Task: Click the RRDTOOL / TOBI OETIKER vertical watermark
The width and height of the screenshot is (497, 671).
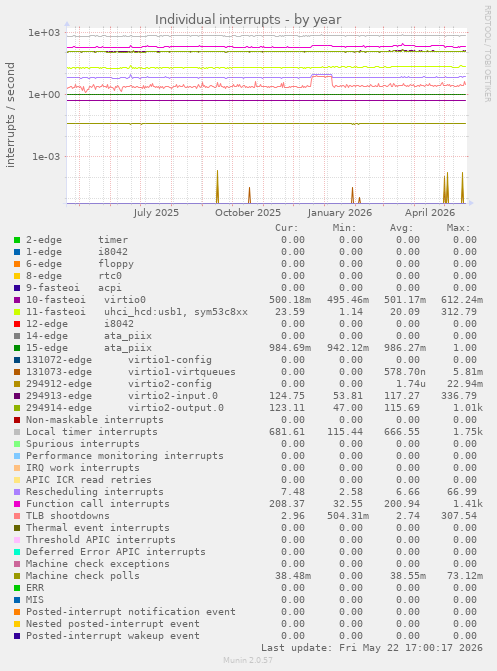Action: (488, 53)
